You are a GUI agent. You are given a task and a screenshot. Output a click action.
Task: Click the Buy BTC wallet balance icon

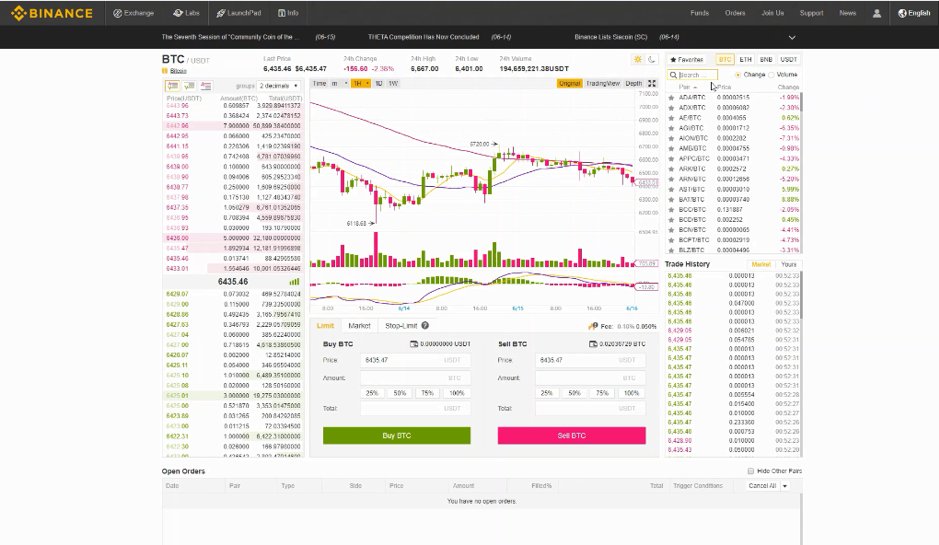coord(414,344)
